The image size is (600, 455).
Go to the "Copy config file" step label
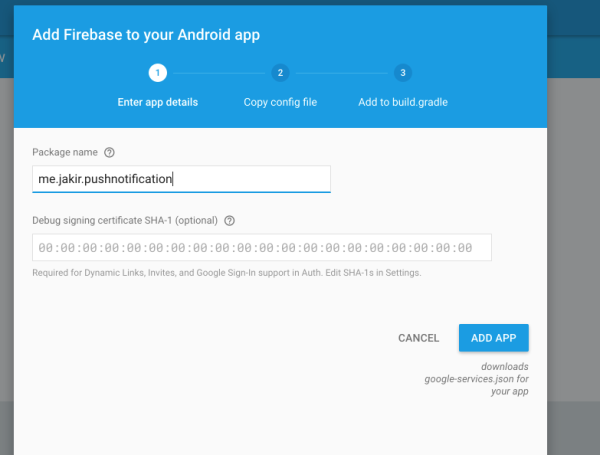point(280,102)
